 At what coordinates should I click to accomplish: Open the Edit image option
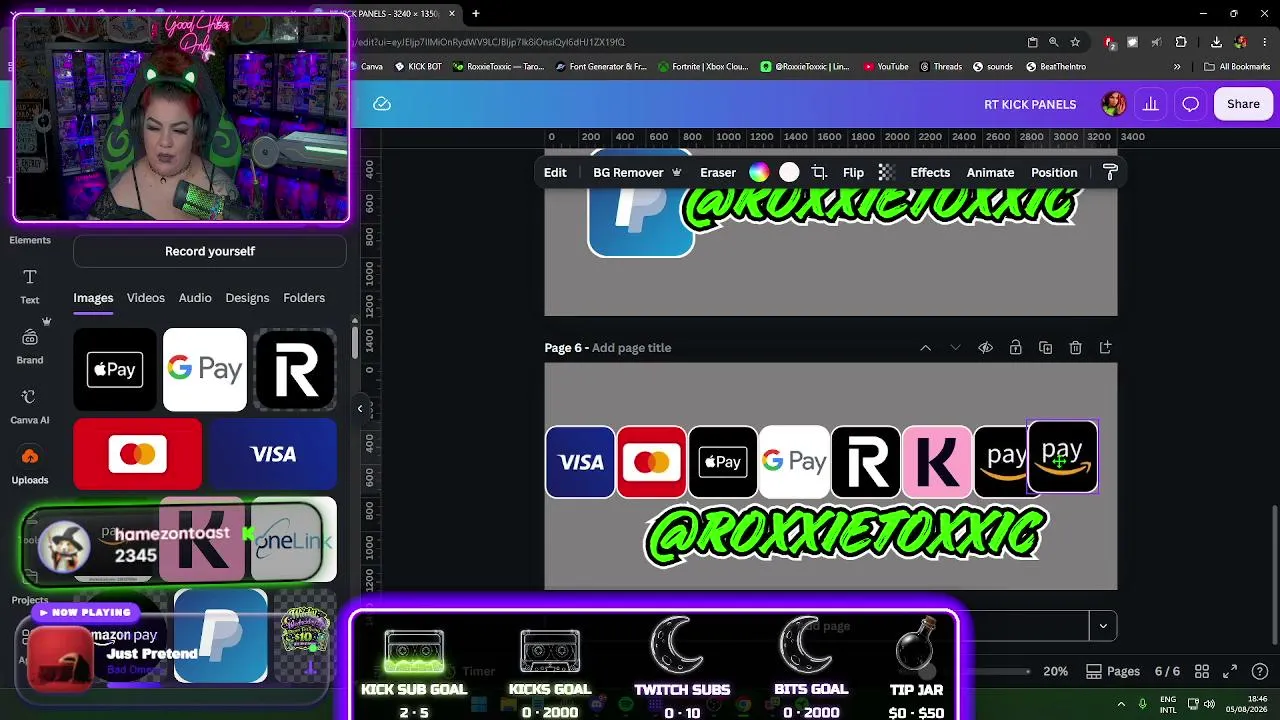(555, 172)
